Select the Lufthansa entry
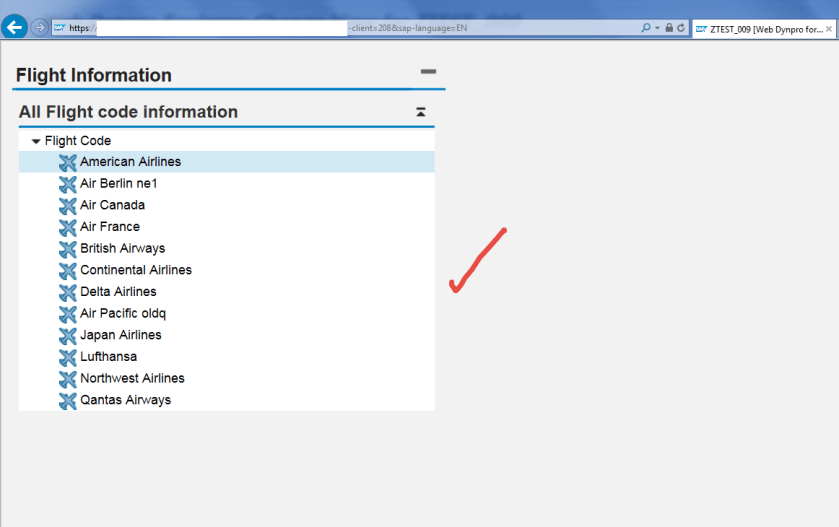Viewport: 839px width, 527px height. pos(109,357)
